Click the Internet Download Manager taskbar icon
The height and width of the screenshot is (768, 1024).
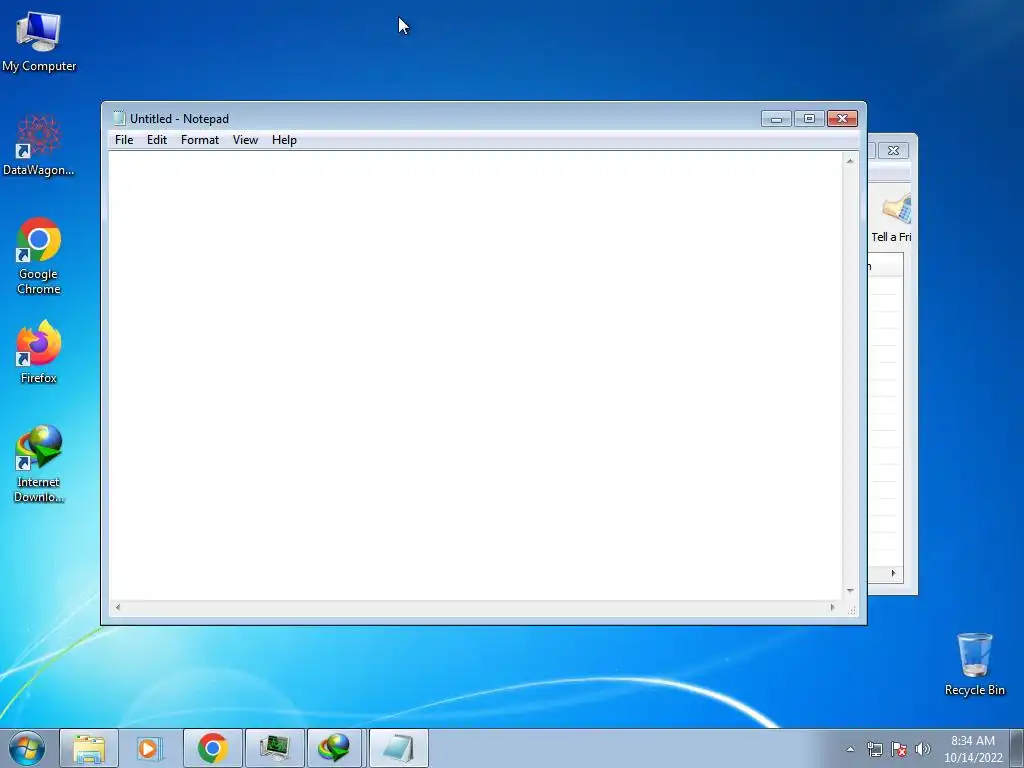(x=334, y=748)
